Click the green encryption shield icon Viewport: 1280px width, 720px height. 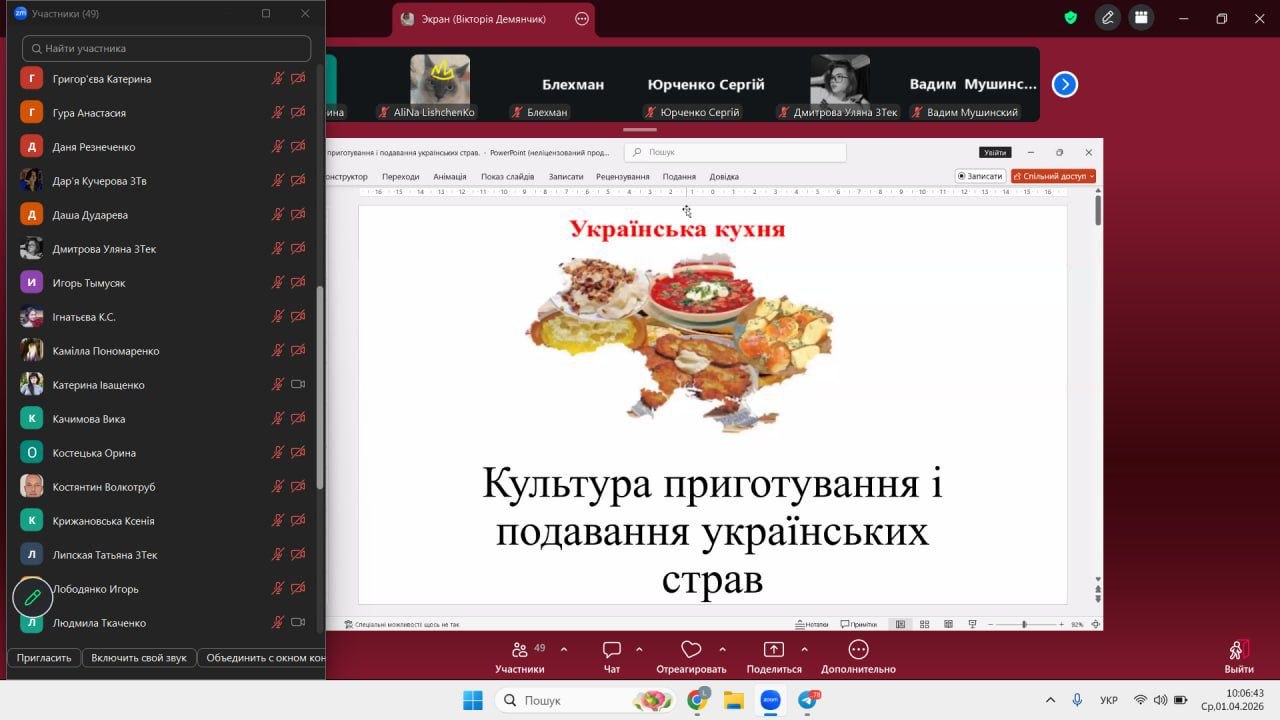tap(1070, 18)
